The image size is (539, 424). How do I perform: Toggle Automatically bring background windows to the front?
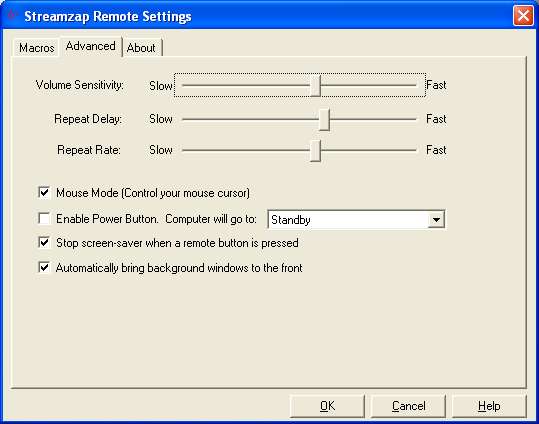[44, 268]
